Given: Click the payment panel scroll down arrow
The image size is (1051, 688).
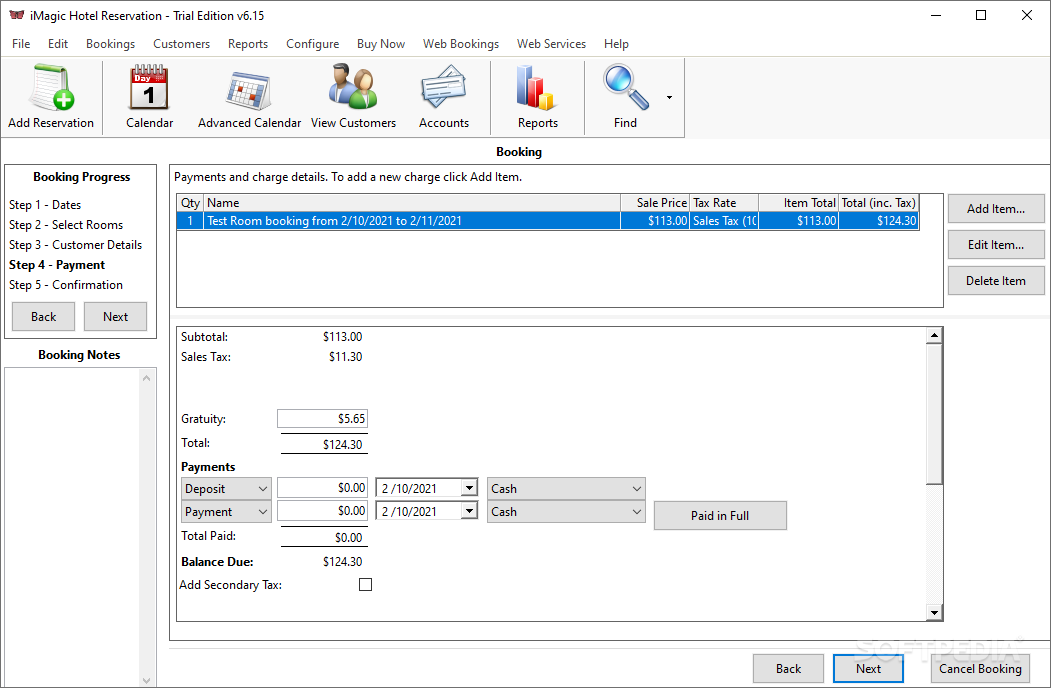Looking at the screenshot, I should [934, 612].
